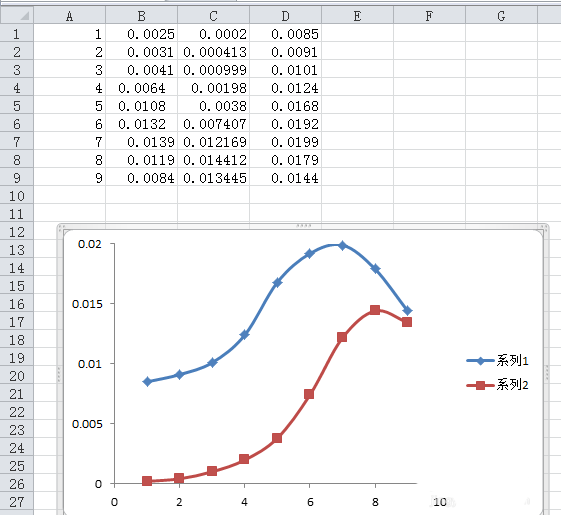561x521 pixels.
Task: Select column G header
Action: pyautogui.click(x=501, y=15)
